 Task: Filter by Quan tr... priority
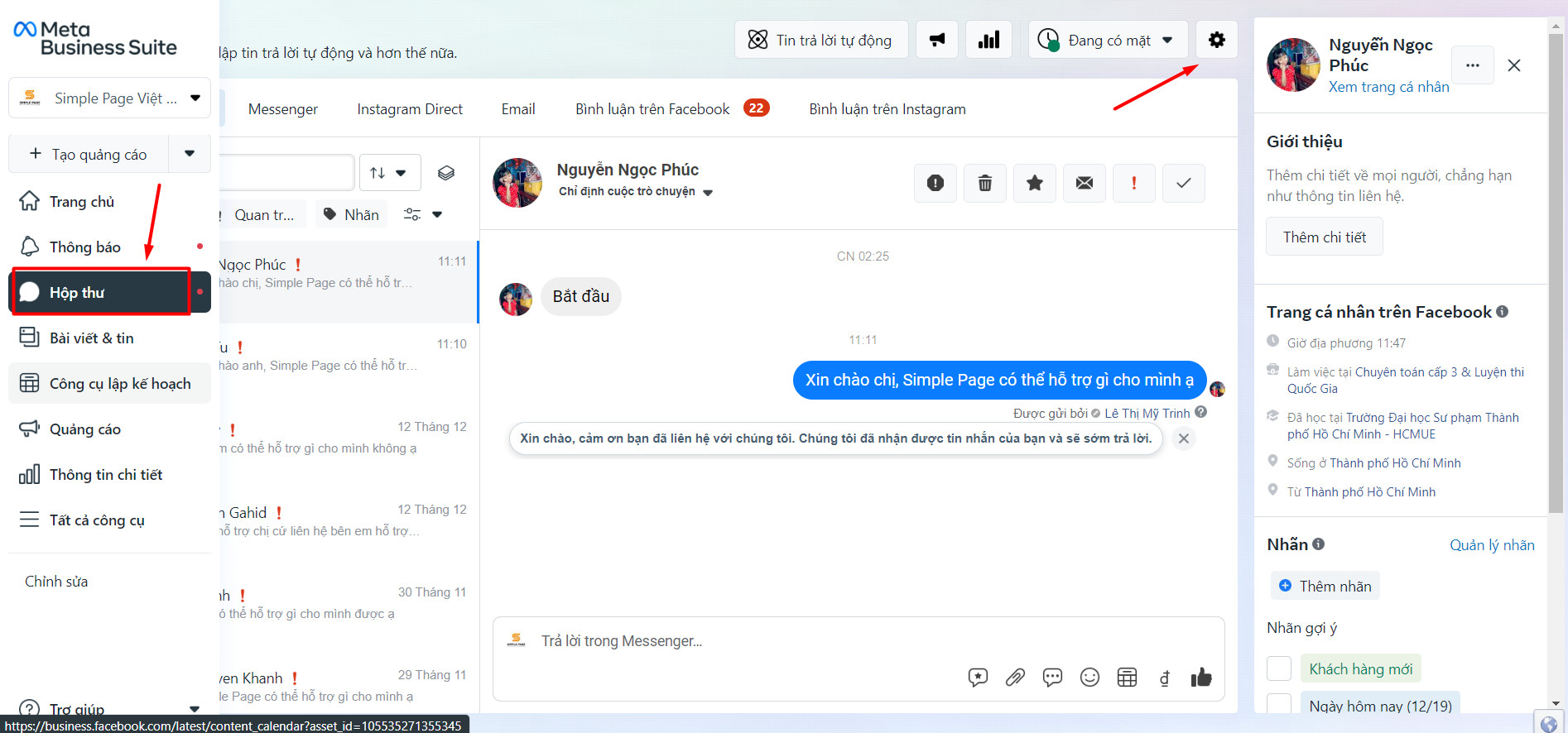(x=262, y=215)
